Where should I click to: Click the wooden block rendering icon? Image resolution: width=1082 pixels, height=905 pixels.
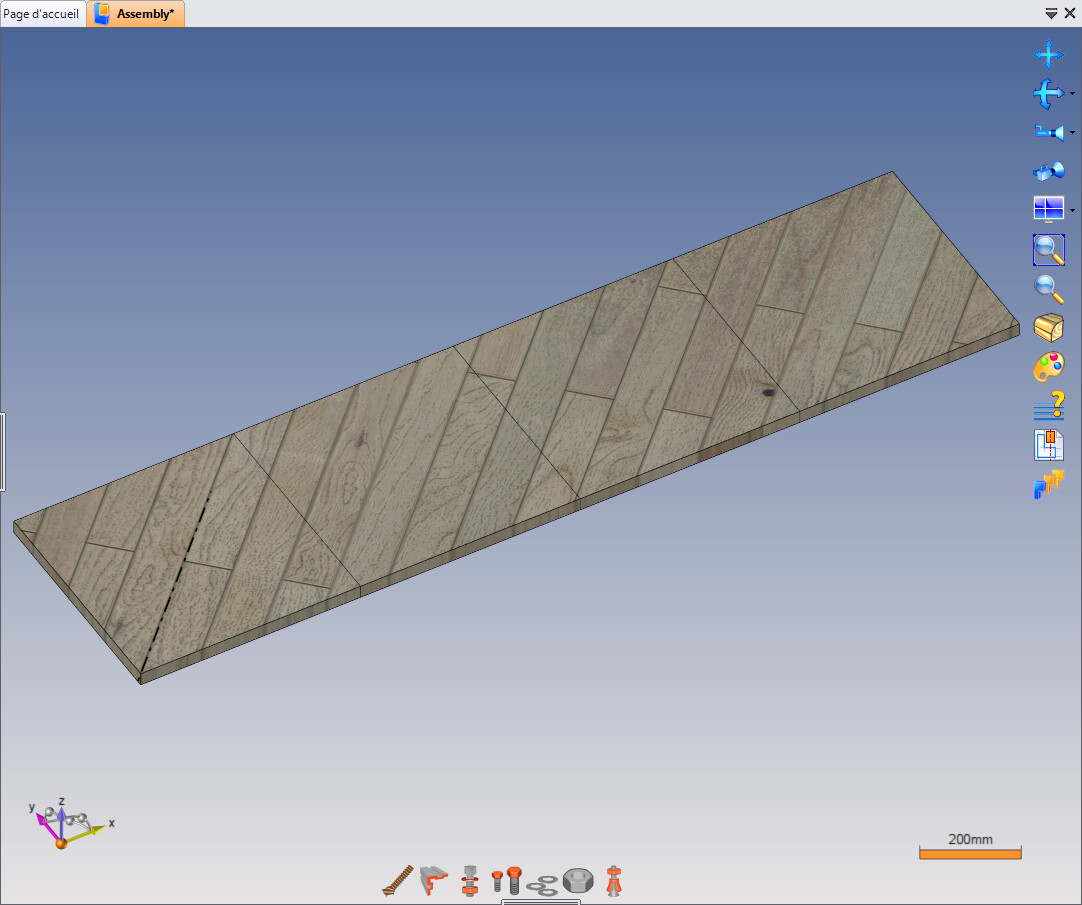coord(1048,328)
